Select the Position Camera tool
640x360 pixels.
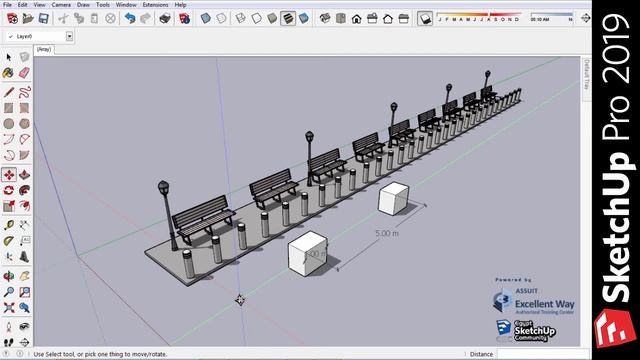[9, 327]
